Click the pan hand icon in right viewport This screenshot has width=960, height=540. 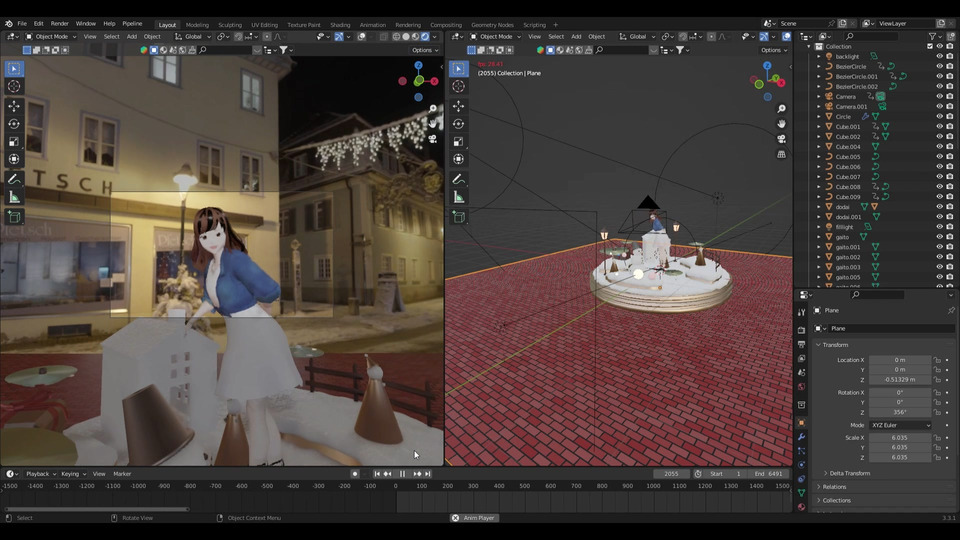tap(781, 124)
